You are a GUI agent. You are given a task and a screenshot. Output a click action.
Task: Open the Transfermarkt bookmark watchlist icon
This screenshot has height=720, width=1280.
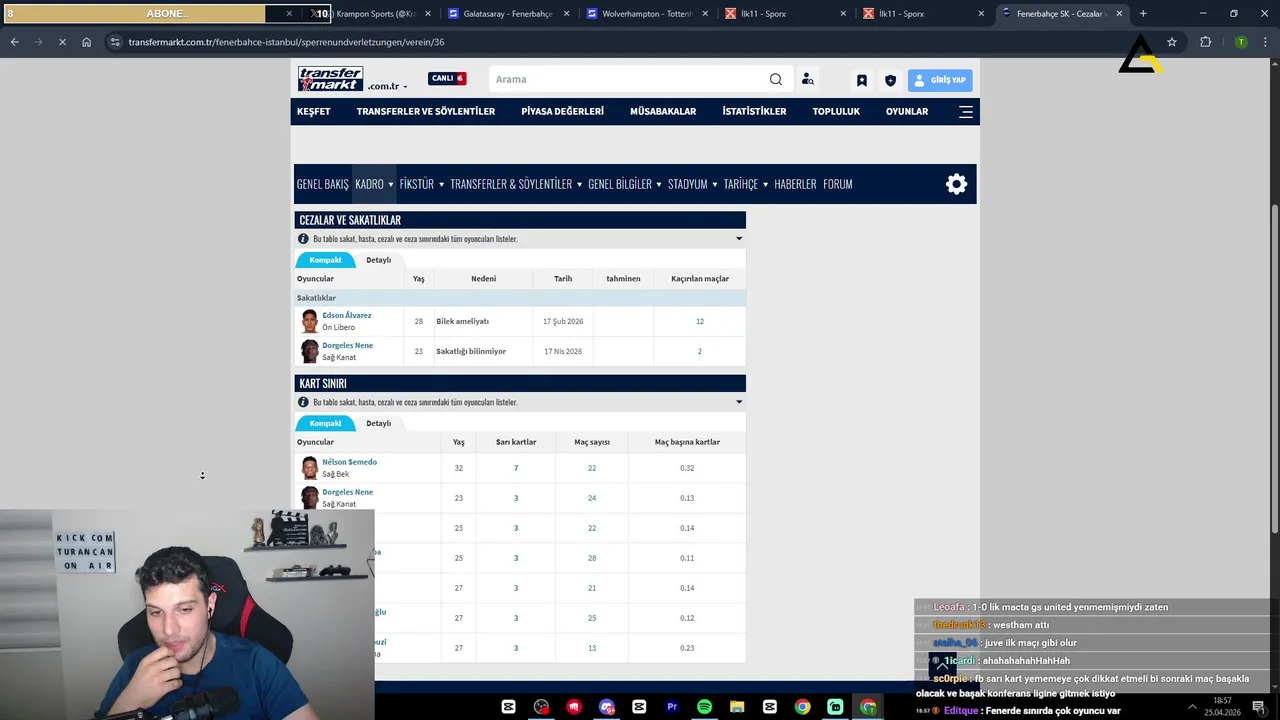click(x=861, y=80)
